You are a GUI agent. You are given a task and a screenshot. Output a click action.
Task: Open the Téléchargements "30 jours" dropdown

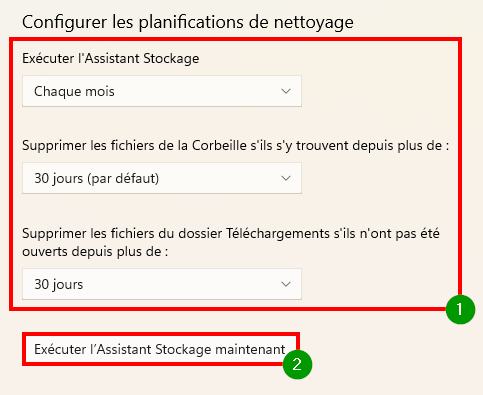coord(162,284)
